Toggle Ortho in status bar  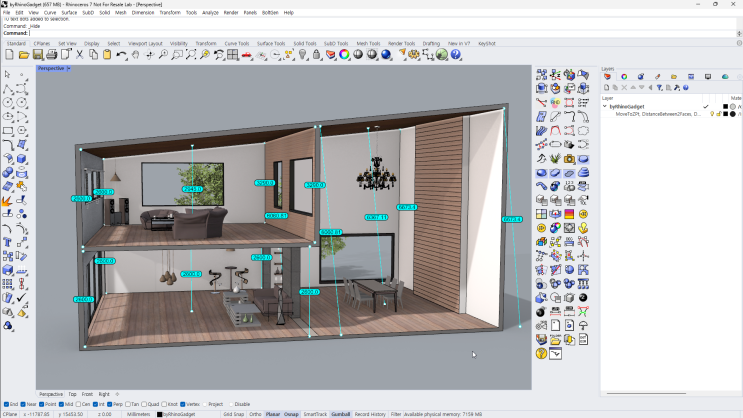(x=255, y=414)
